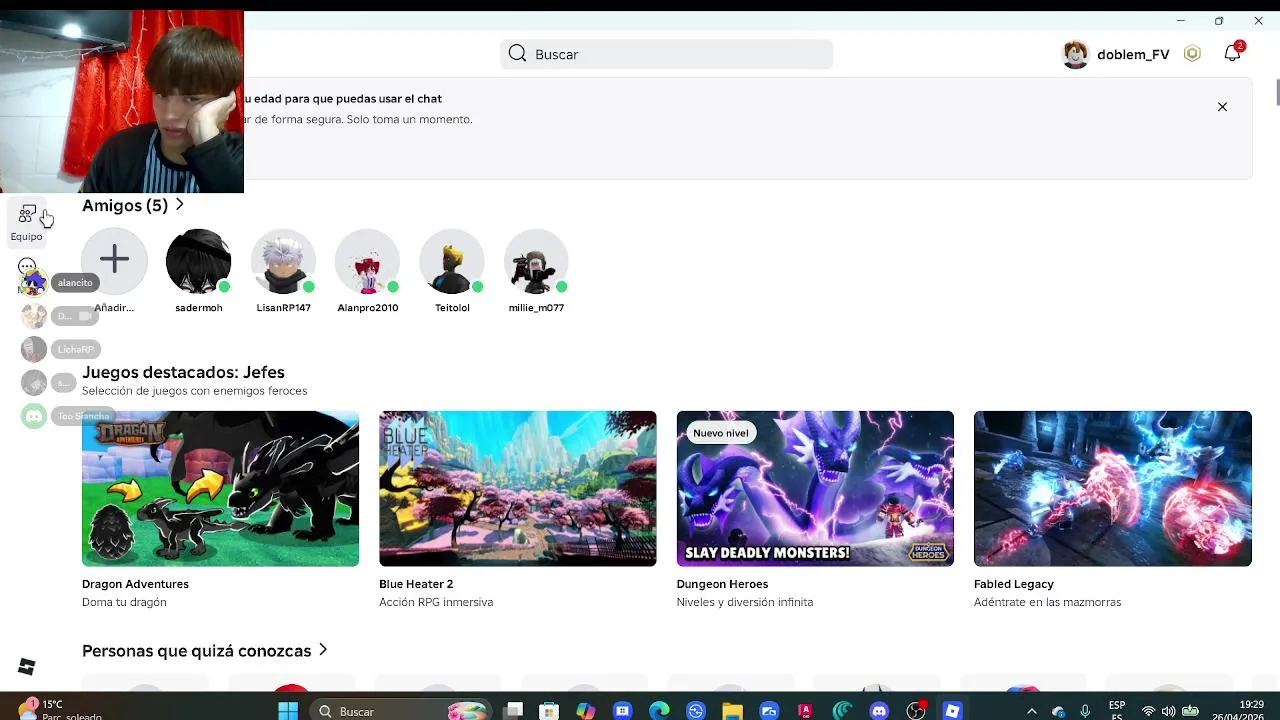This screenshot has height=720, width=1280.
Task: Open sadermoh friend avatar
Action: click(x=198, y=260)
